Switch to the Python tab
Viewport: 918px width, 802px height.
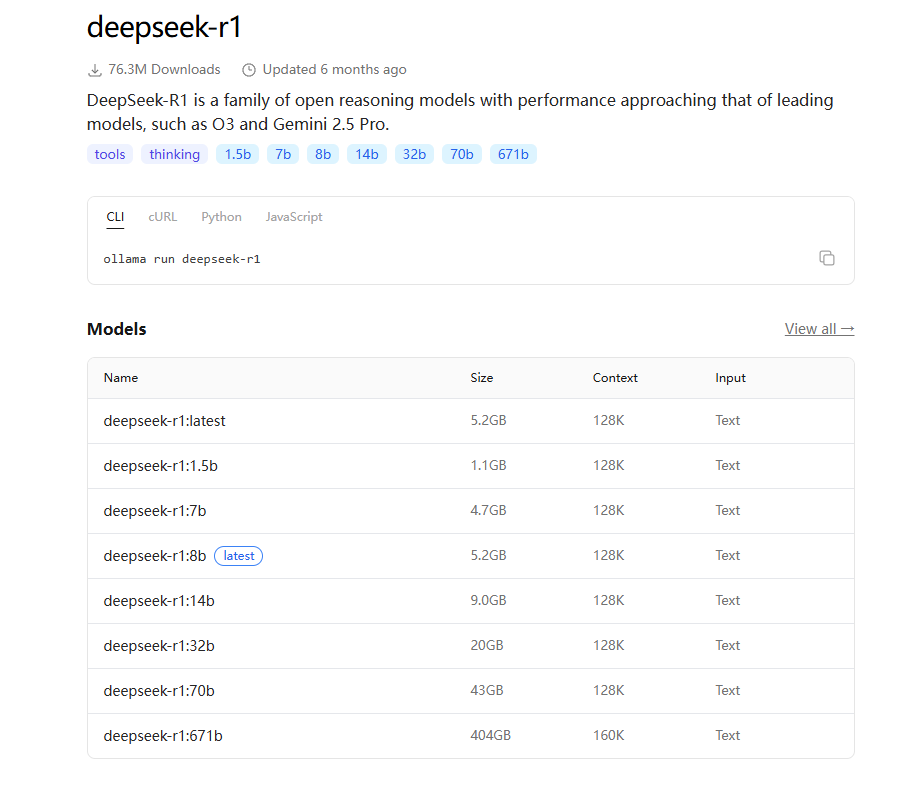point(221,217)
